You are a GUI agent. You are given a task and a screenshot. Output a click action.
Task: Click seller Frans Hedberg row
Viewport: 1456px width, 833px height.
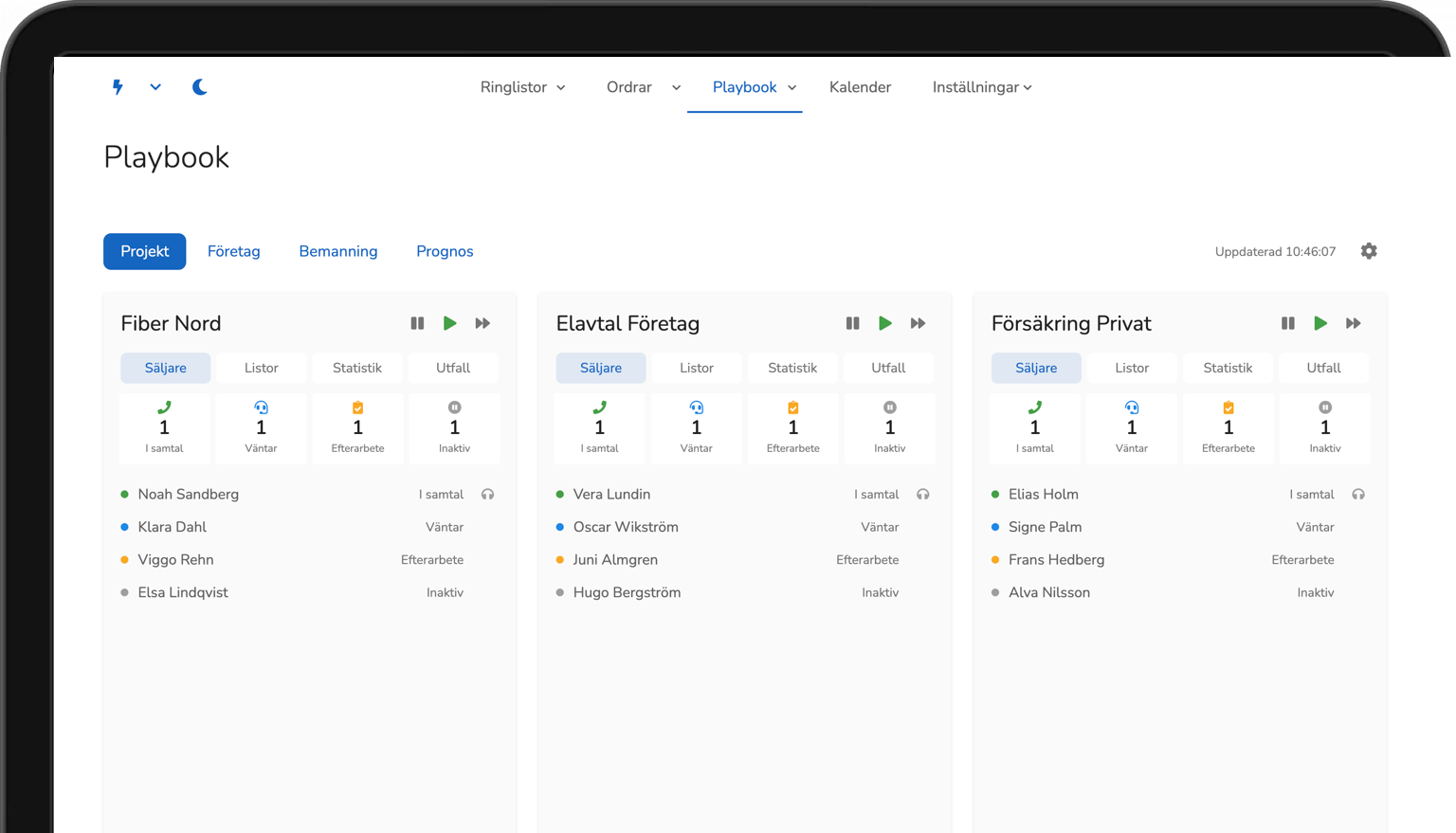(1180, 560)
